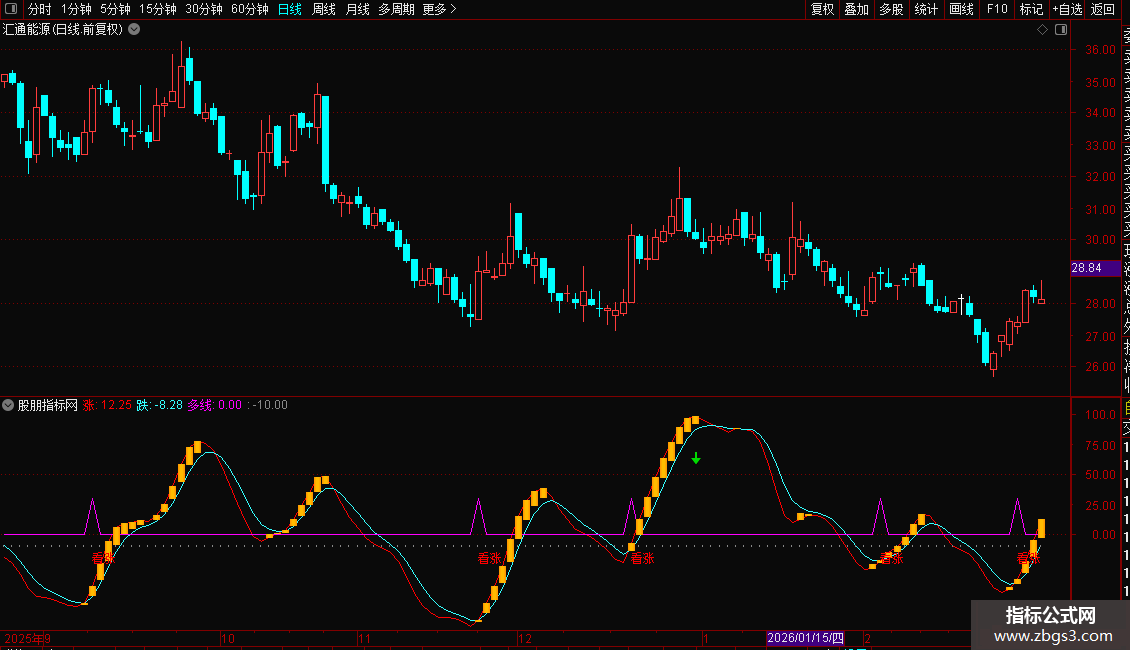Viewport: 1130px width, 650px height.
Task: Toggle the right side panel icon beside the diamond
Action: (x=1061, y=30)
